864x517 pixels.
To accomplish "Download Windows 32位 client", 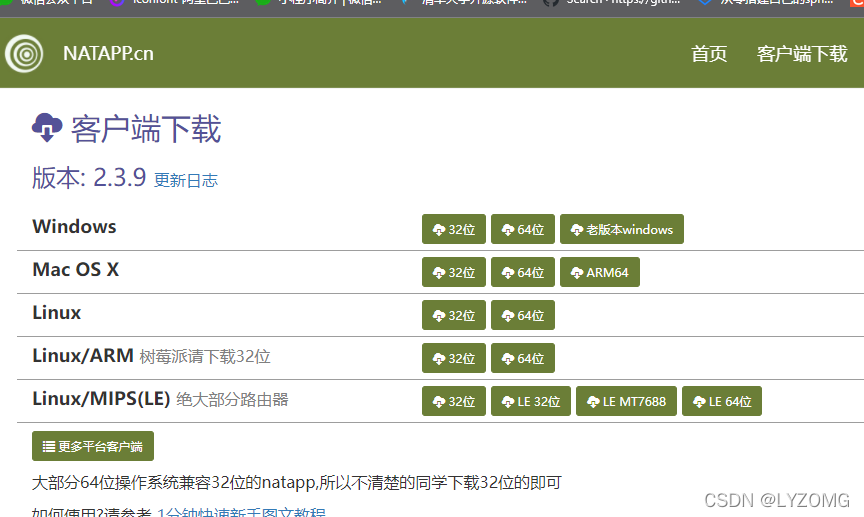I will [x=453, y=229].
